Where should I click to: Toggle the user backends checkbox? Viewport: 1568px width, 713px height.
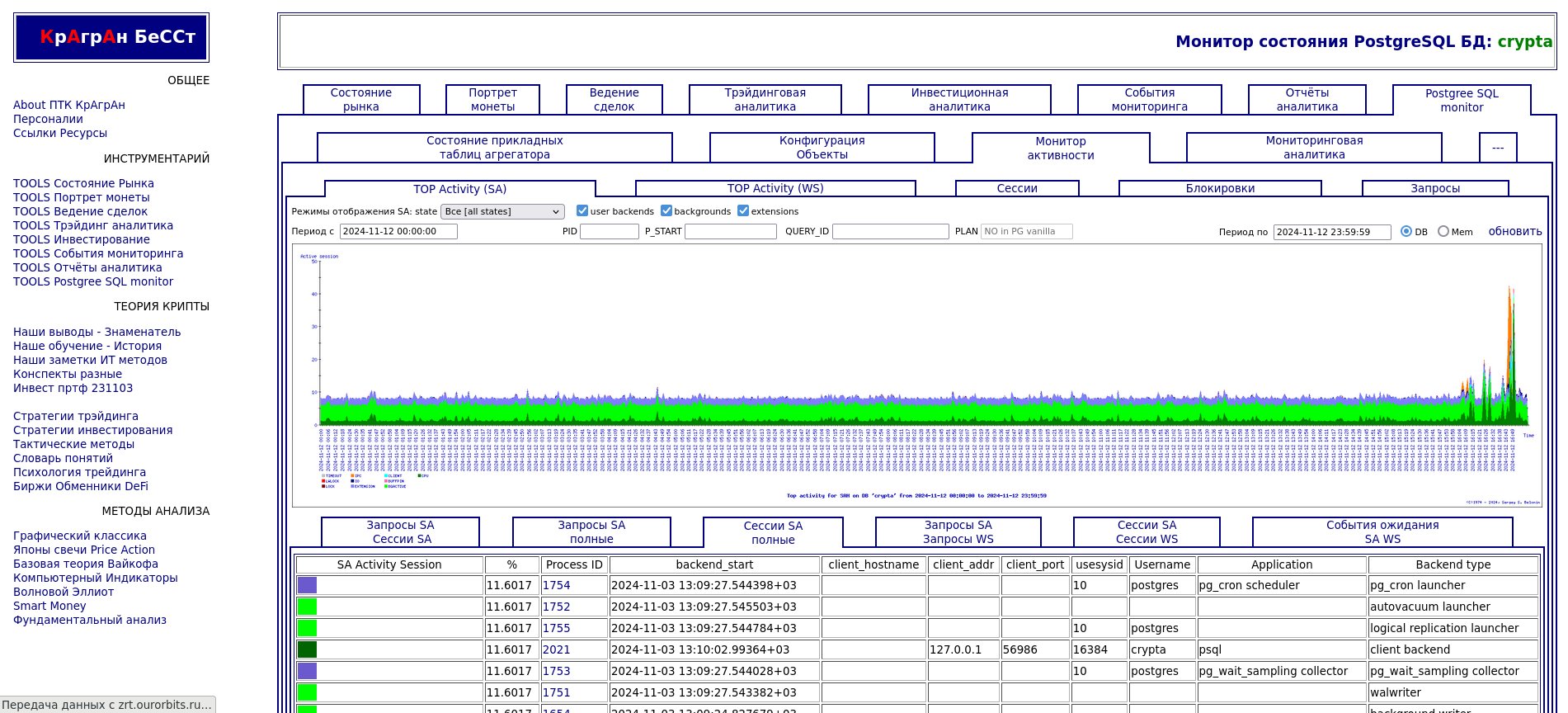(582, 210)
